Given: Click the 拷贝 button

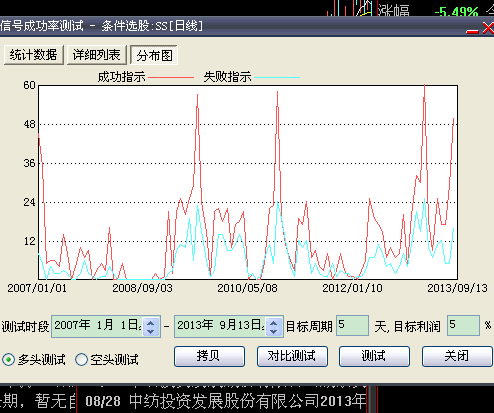Looking at the screenshot, I should pyautogui.click(x=209, y=356).
